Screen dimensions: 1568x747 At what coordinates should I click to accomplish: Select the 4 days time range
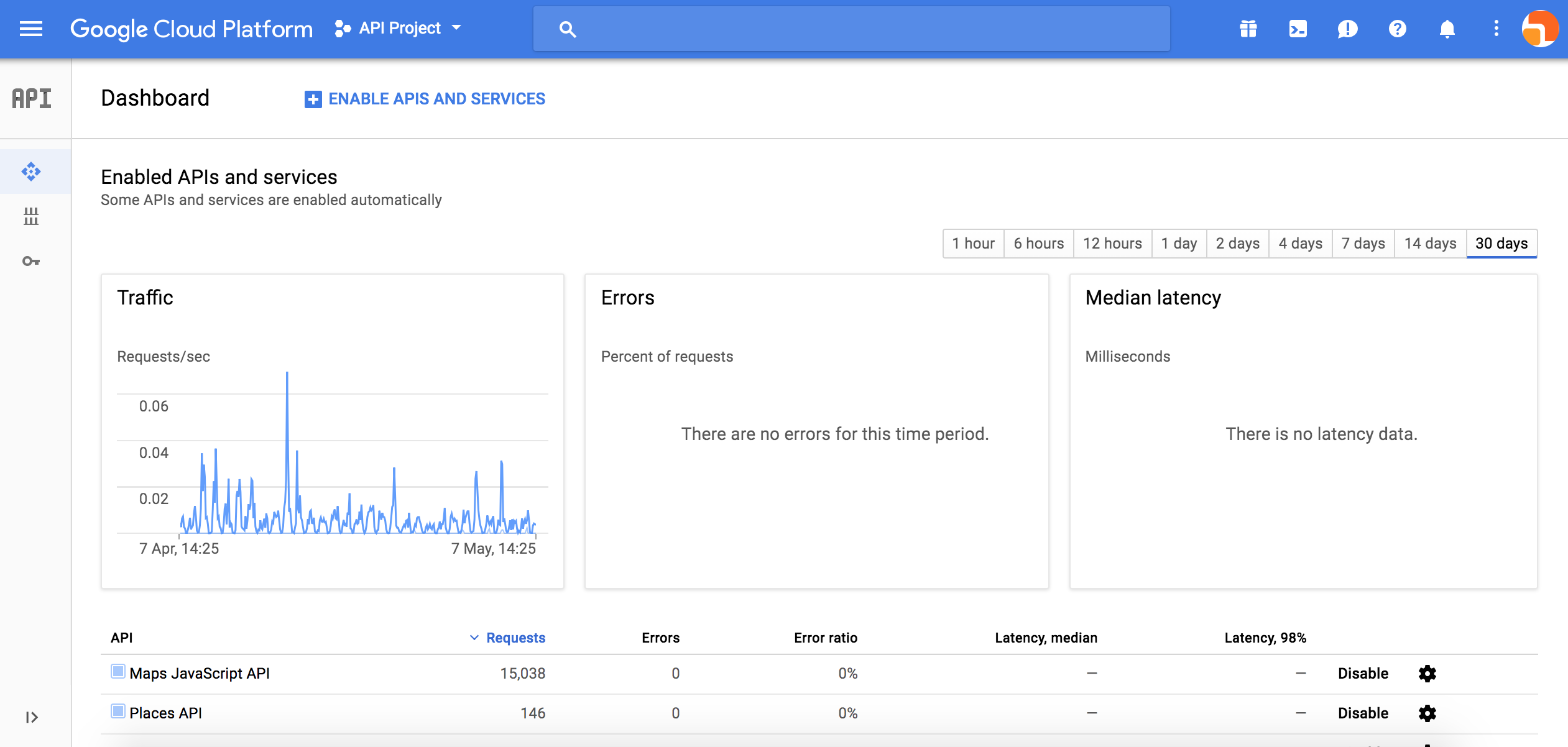(x=1300, y=244)
